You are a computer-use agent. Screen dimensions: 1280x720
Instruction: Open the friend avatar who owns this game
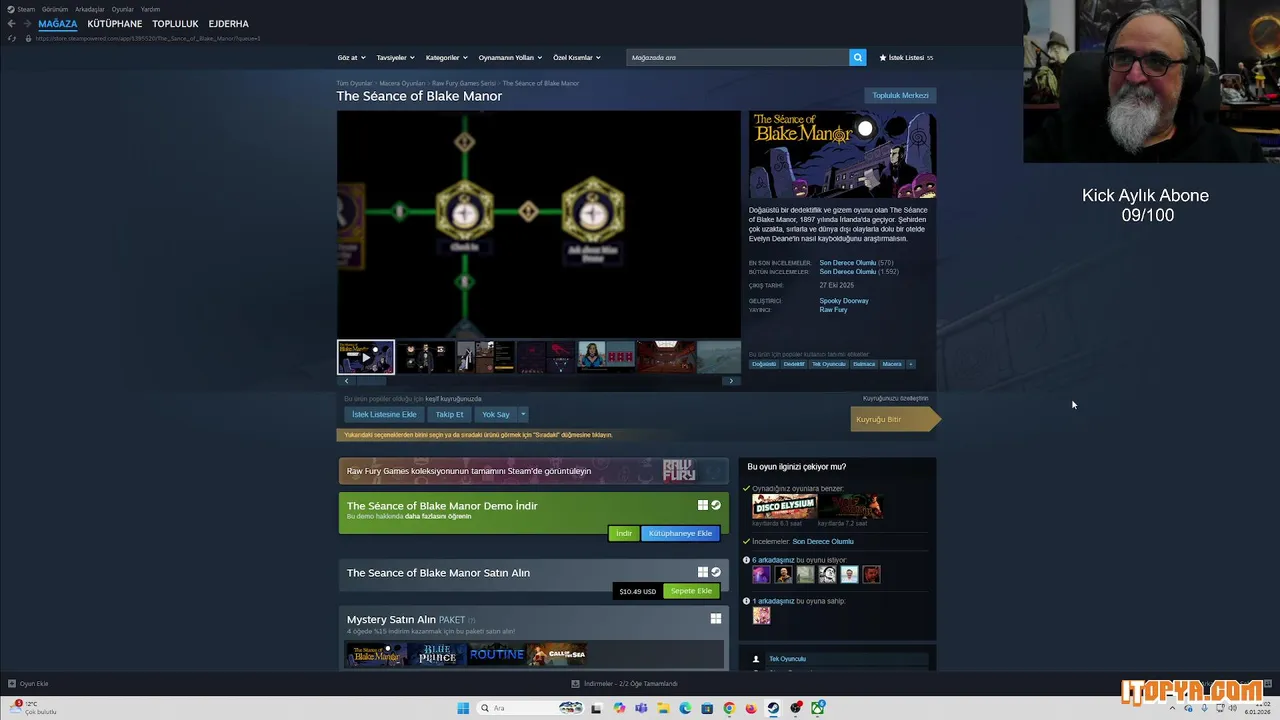[761, 615]
